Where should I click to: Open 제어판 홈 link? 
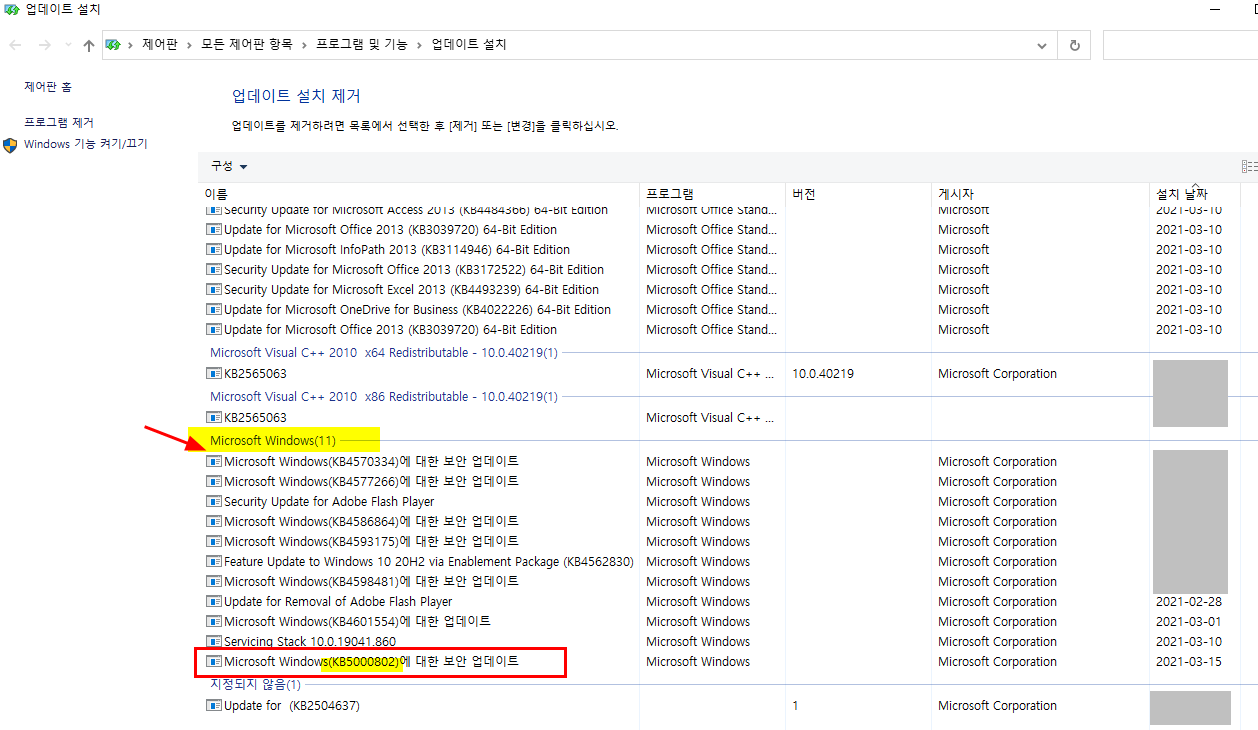[x=48, y=87]
